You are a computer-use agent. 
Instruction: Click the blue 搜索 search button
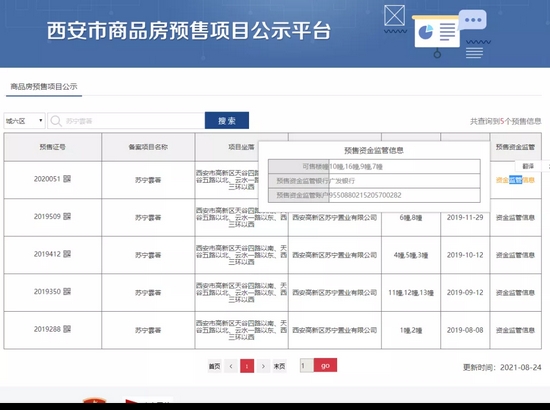[x=227, y=121]
